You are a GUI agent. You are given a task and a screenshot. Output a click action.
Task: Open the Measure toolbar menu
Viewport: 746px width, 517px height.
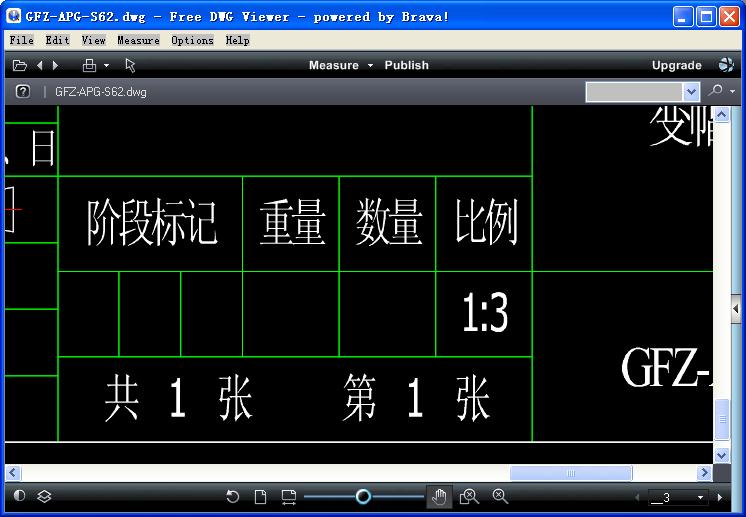point(341,65)
